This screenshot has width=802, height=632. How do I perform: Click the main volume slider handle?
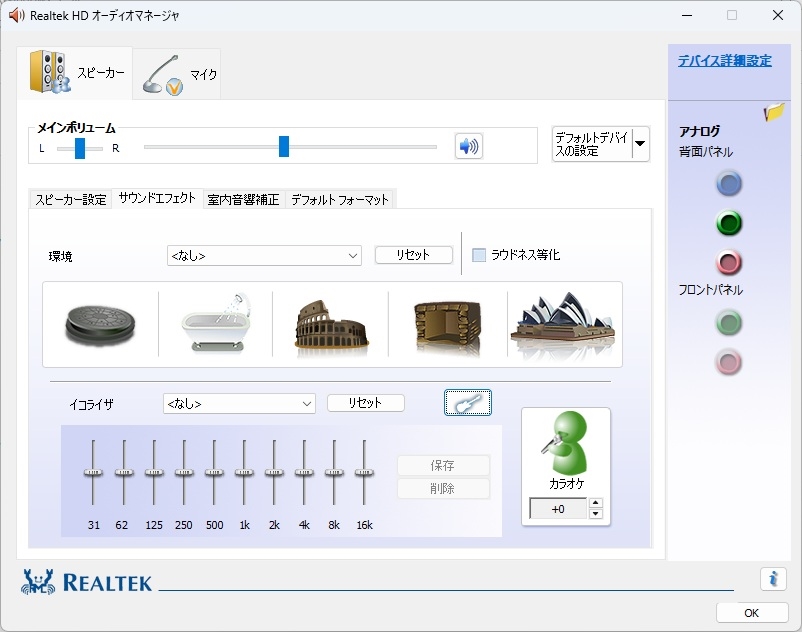(x=284, y=147)
